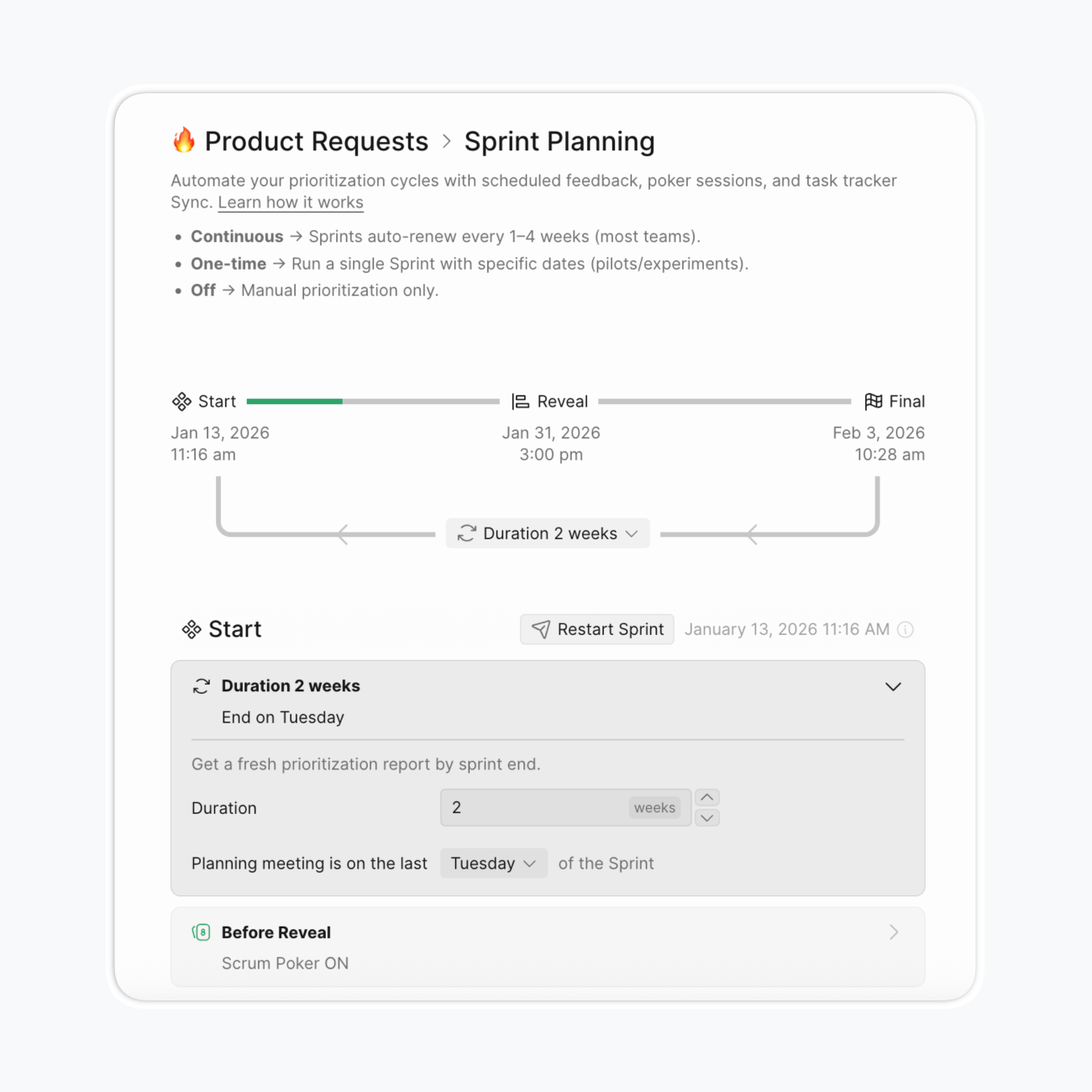Click the Final flag icon on timeline
This screenshot has width=1092, height=1092.
point(874,402)
